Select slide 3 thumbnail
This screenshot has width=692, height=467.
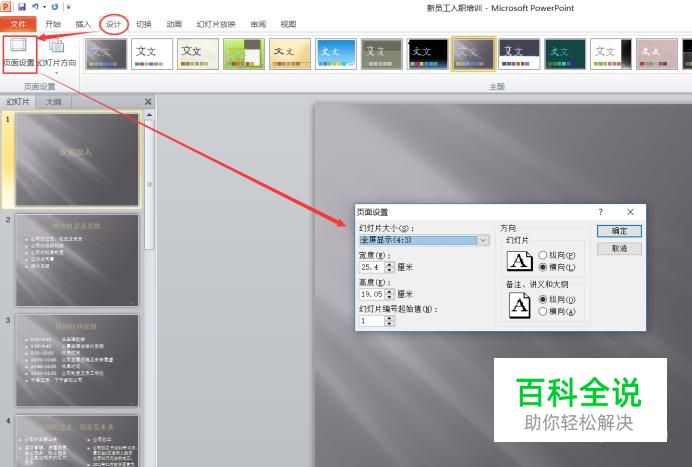pos(77,360)
